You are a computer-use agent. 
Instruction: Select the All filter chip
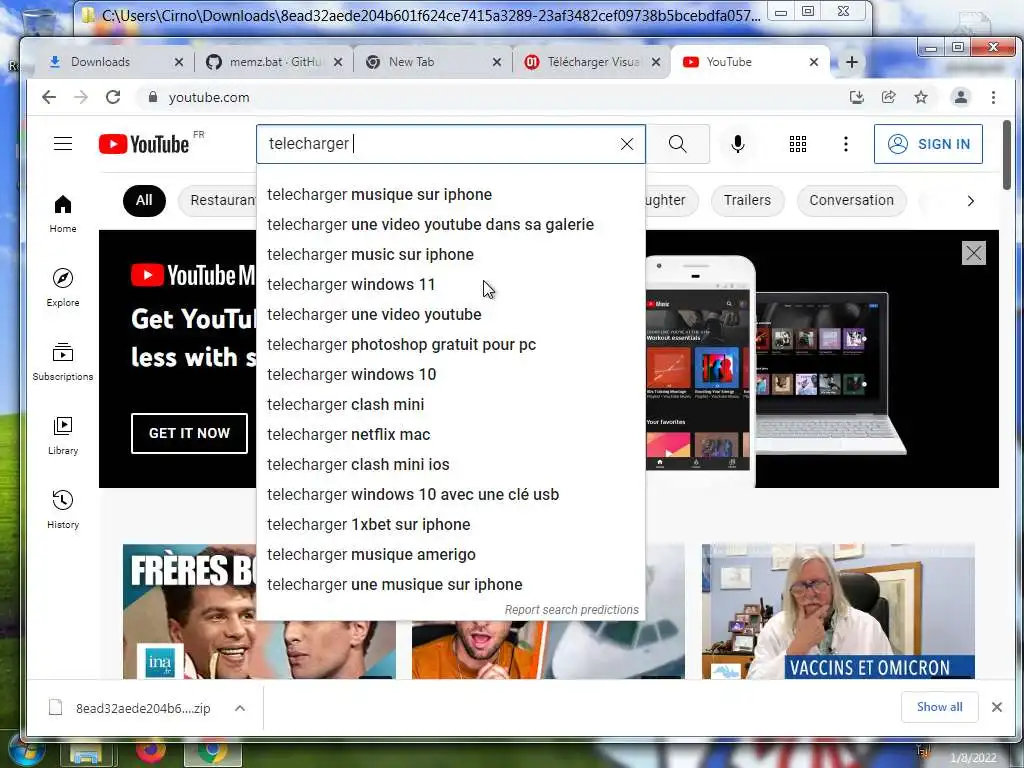tap(144, 200)
